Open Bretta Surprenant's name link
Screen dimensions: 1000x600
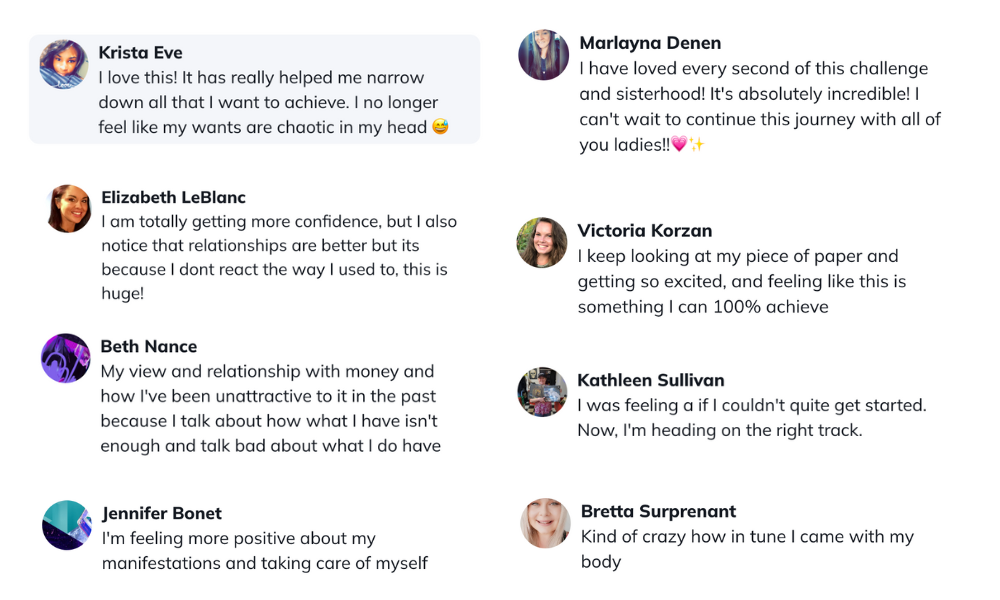coord(658,512)
